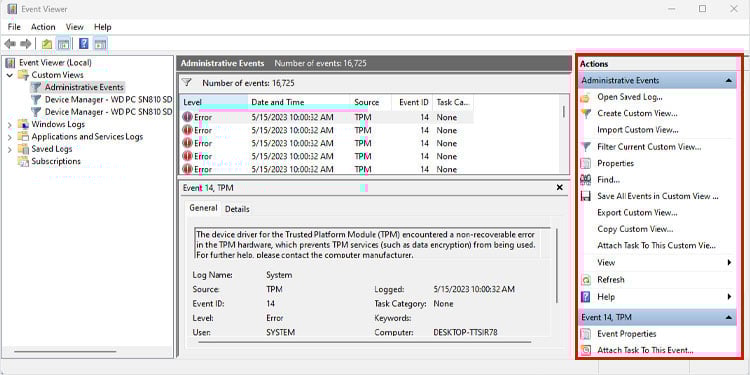The image size is (750, 375).
Task: Open the View submenu arrow in Actions
Action: (x=729, y=263)
